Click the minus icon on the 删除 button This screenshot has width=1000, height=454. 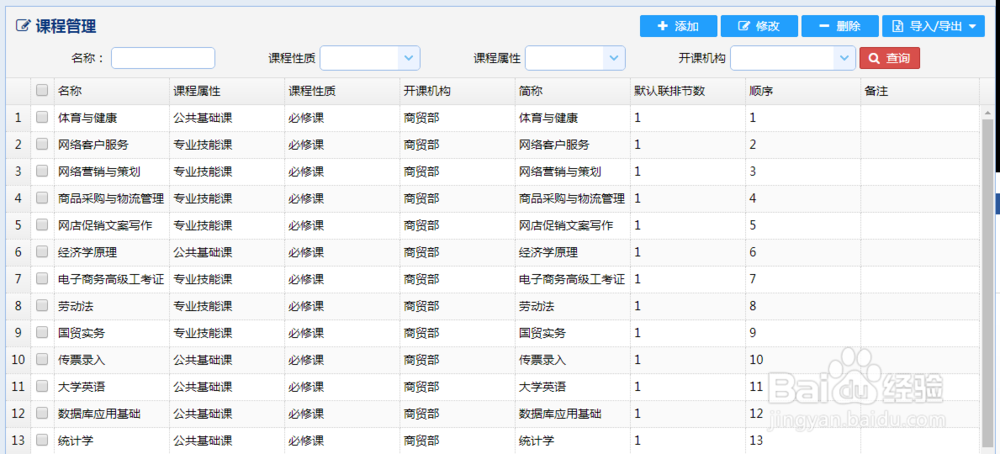(x=824, y=26)
